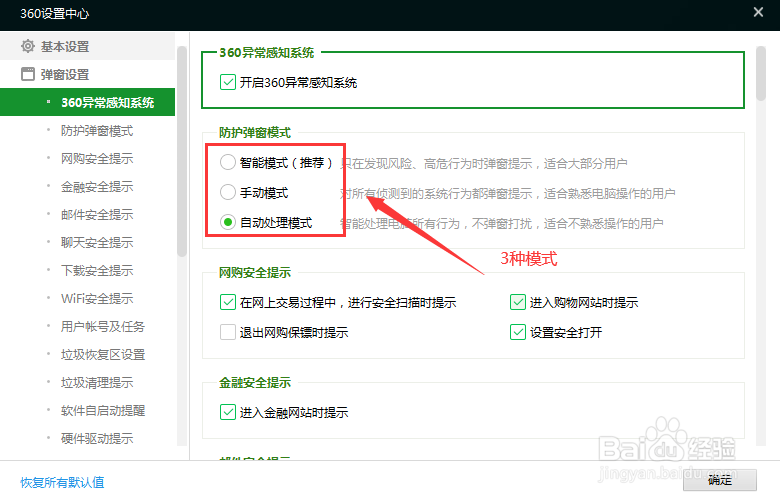Open the 基本设置 section
The image size is (780, 500).
click(x=88, y=46)
